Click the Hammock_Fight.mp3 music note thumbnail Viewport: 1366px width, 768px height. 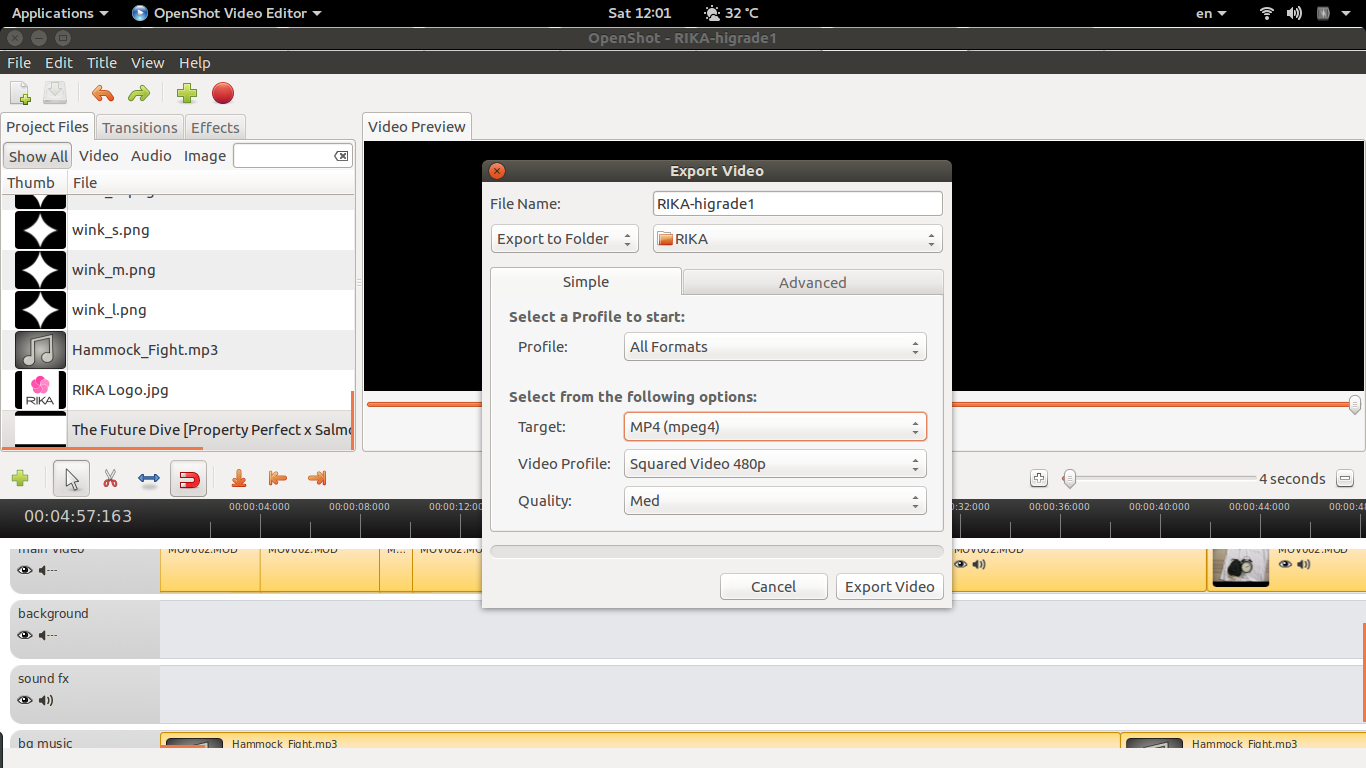[x=40, y=350]
